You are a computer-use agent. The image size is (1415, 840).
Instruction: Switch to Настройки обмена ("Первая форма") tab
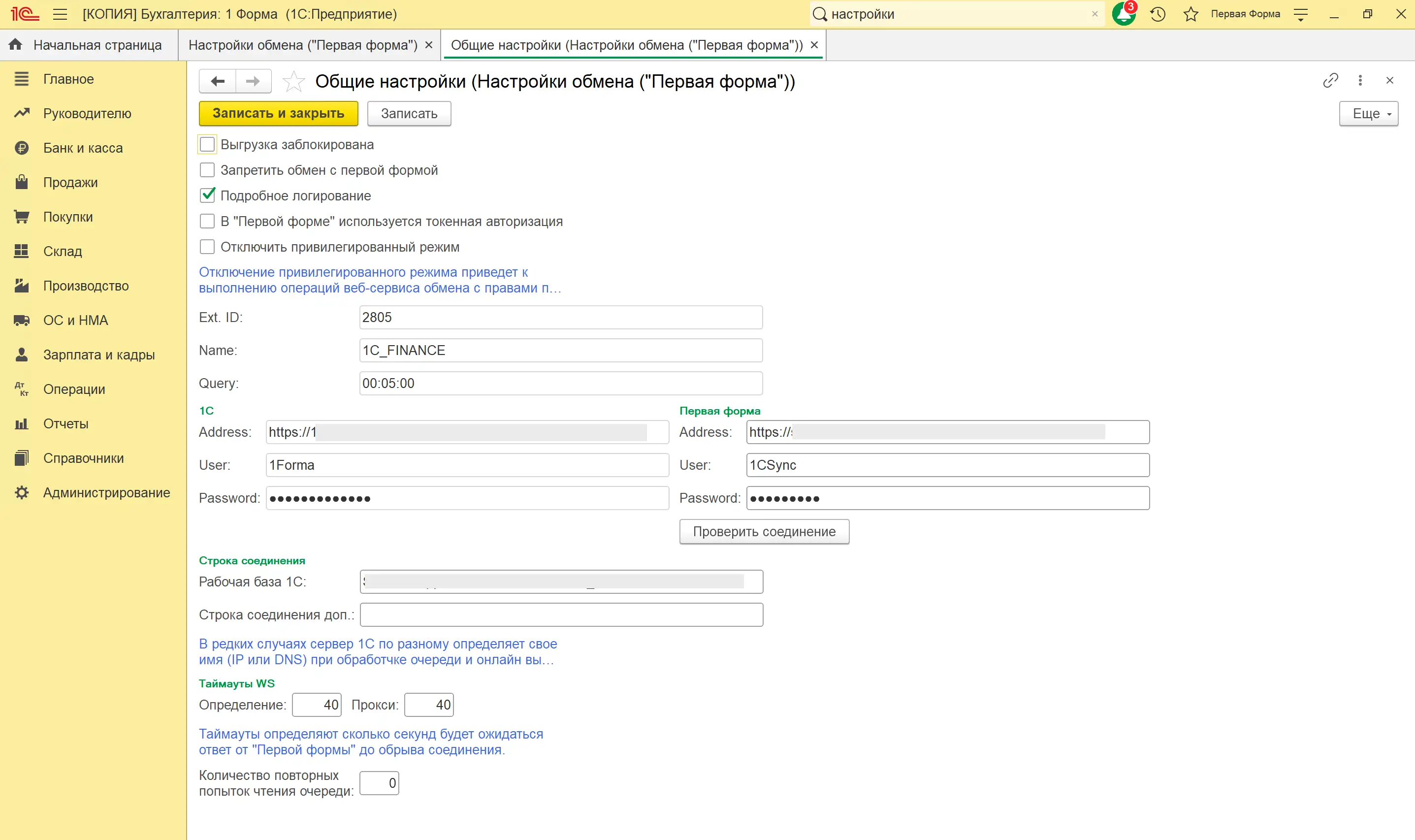pyautogui.click(x=303, y=45)
